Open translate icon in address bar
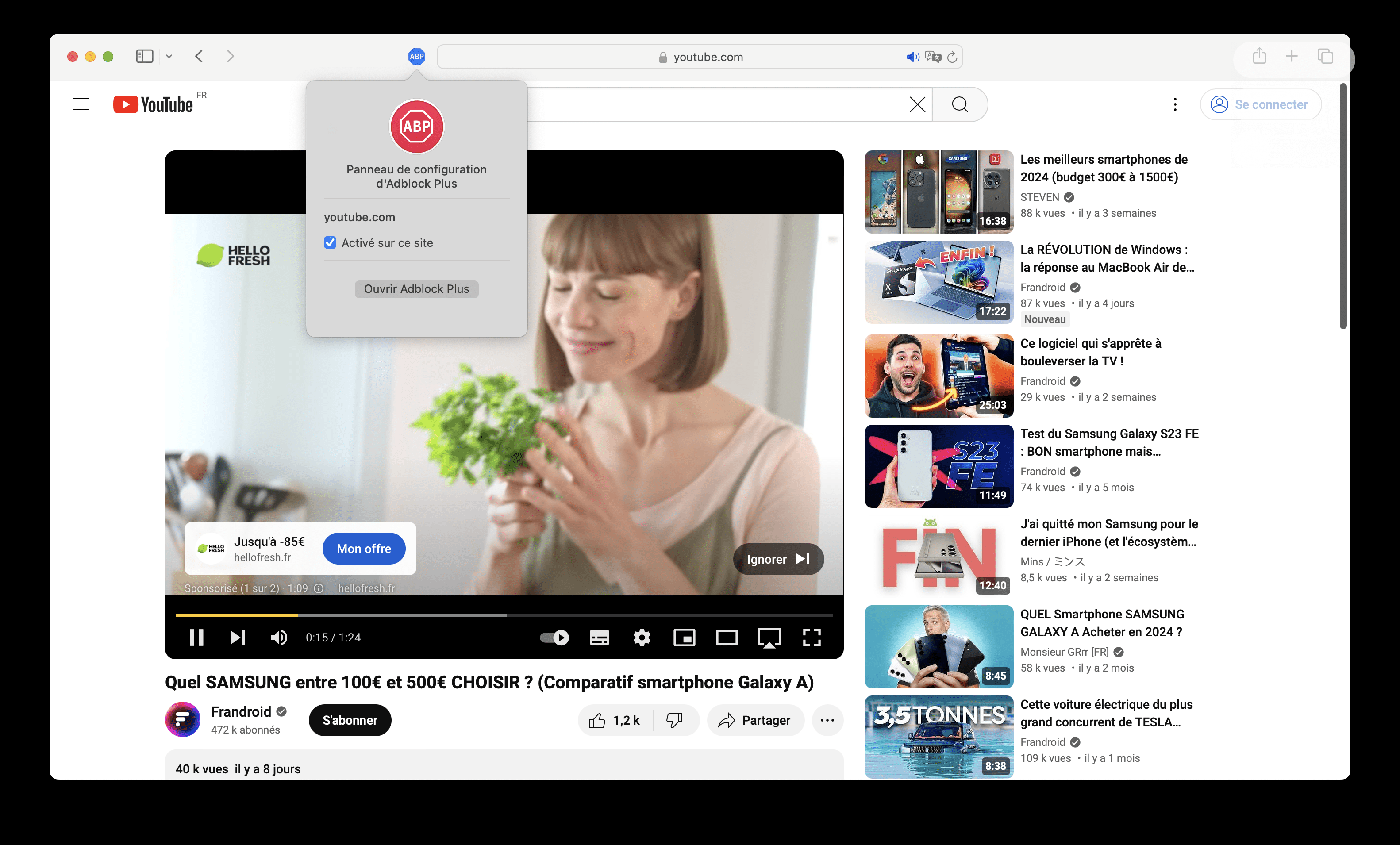Image resolution: width=1400 pixels, height=845 pixels. 933,57
